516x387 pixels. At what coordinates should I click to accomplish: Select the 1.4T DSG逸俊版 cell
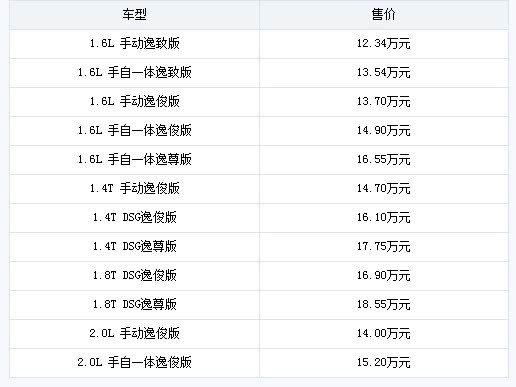[x=134, y=218]
